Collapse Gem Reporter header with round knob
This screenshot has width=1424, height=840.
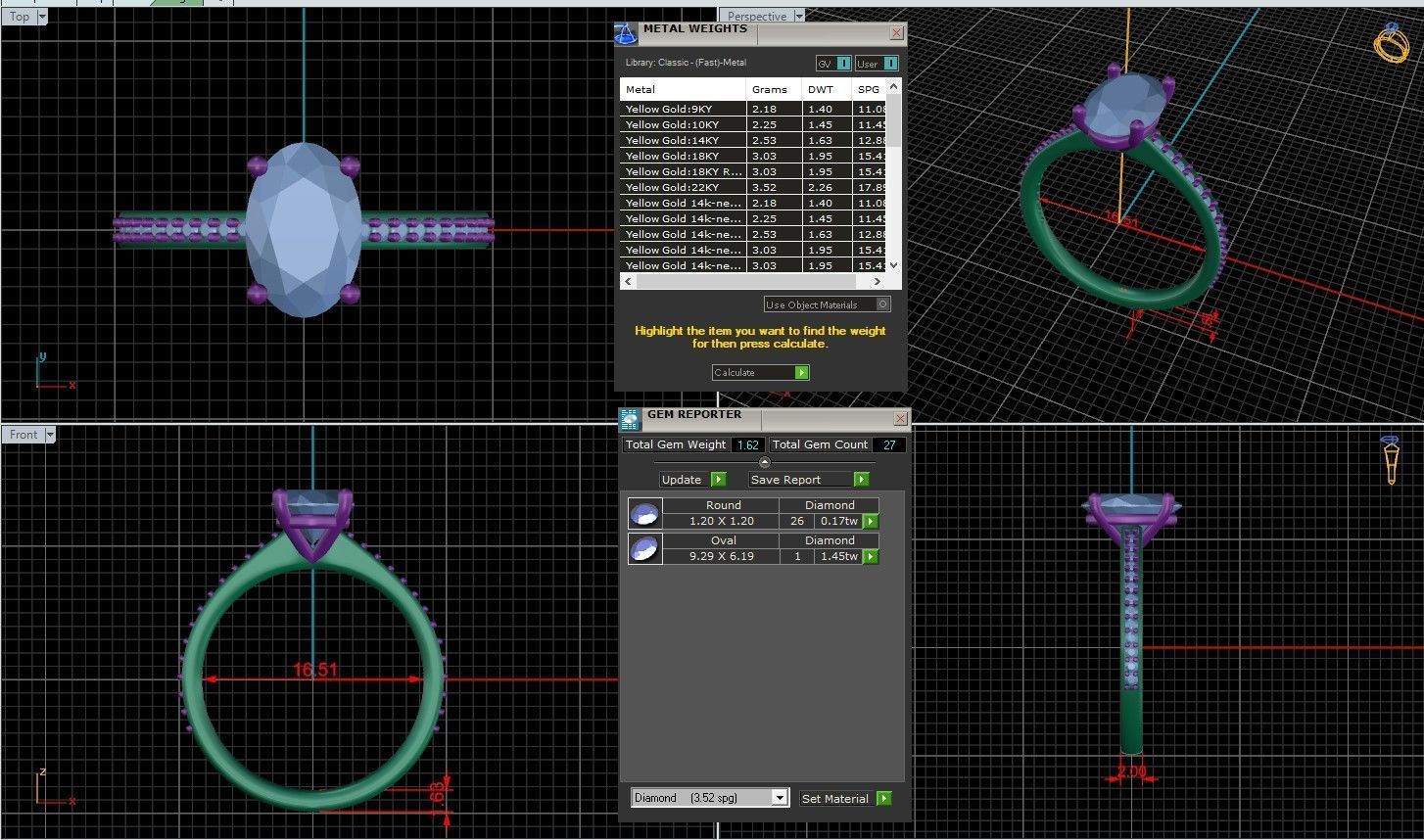click(x=765, y=462)
